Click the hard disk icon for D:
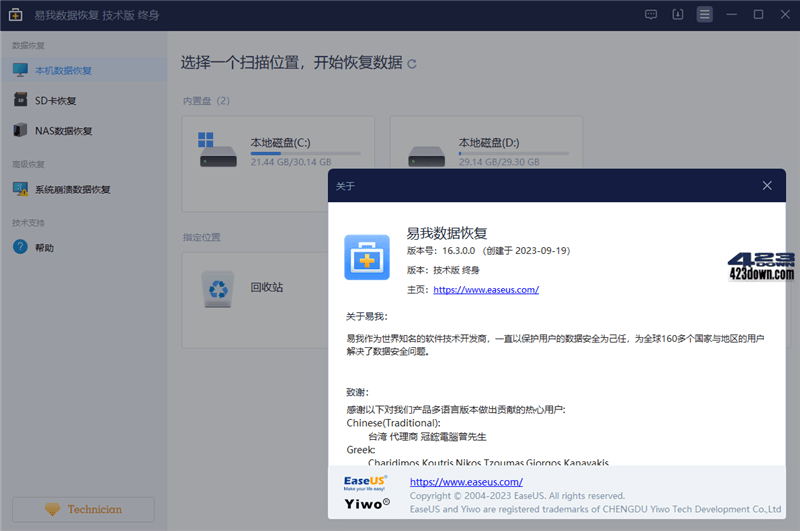This screenshot has width=800, height=531. coord(427,156)
